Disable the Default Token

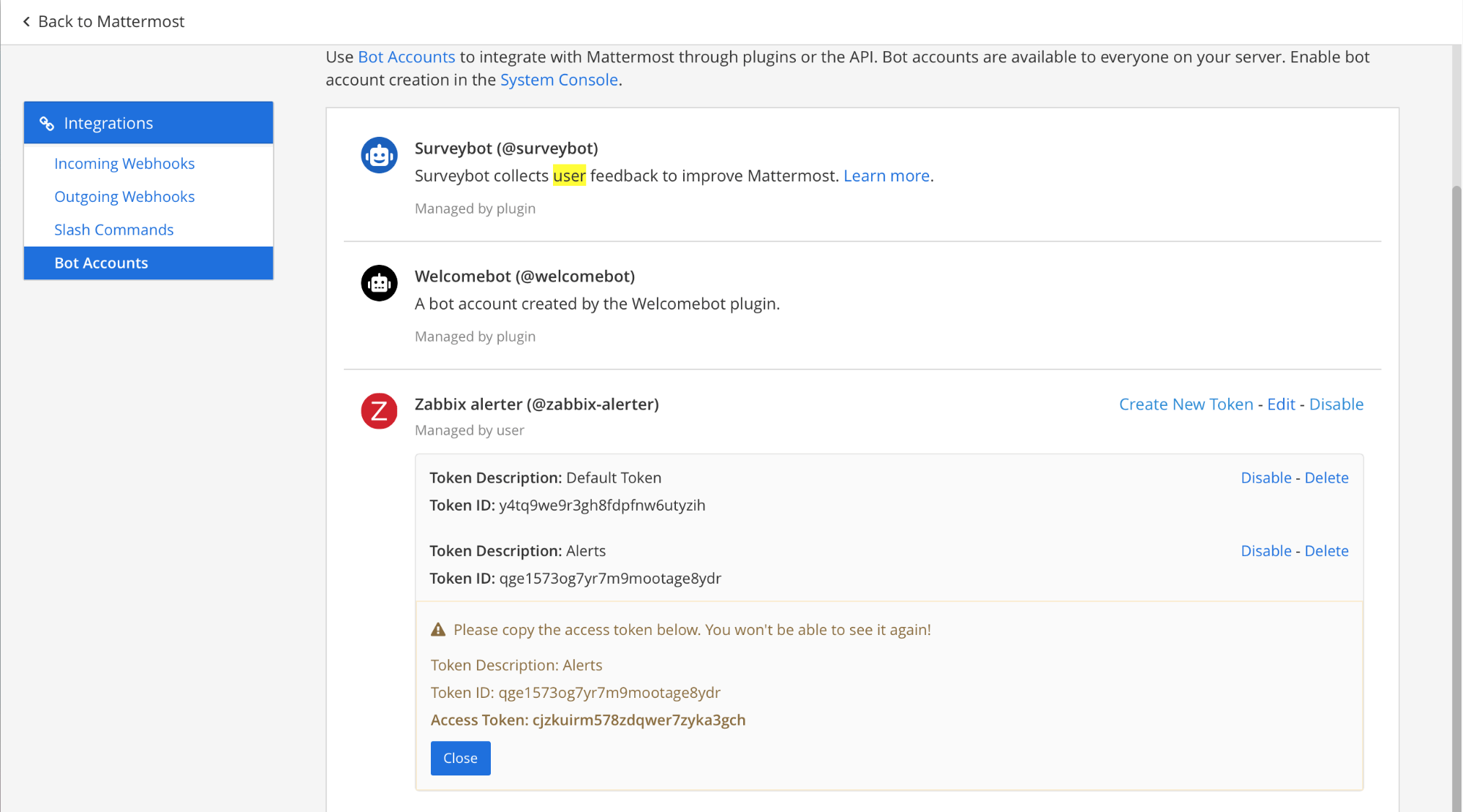tap(1265, 478)
